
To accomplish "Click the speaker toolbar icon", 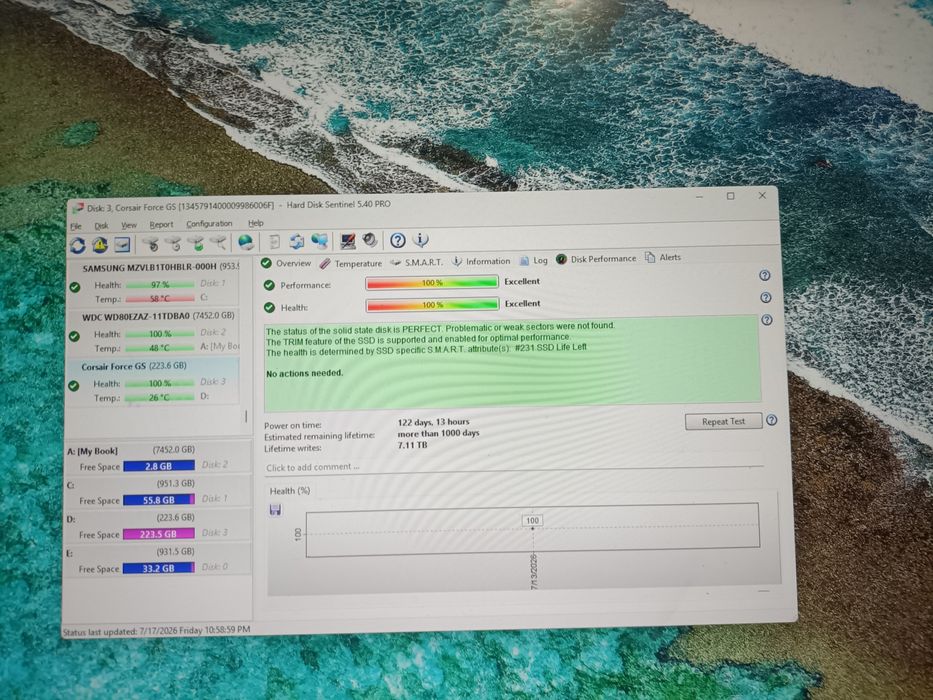I will (x=370, y=240).
